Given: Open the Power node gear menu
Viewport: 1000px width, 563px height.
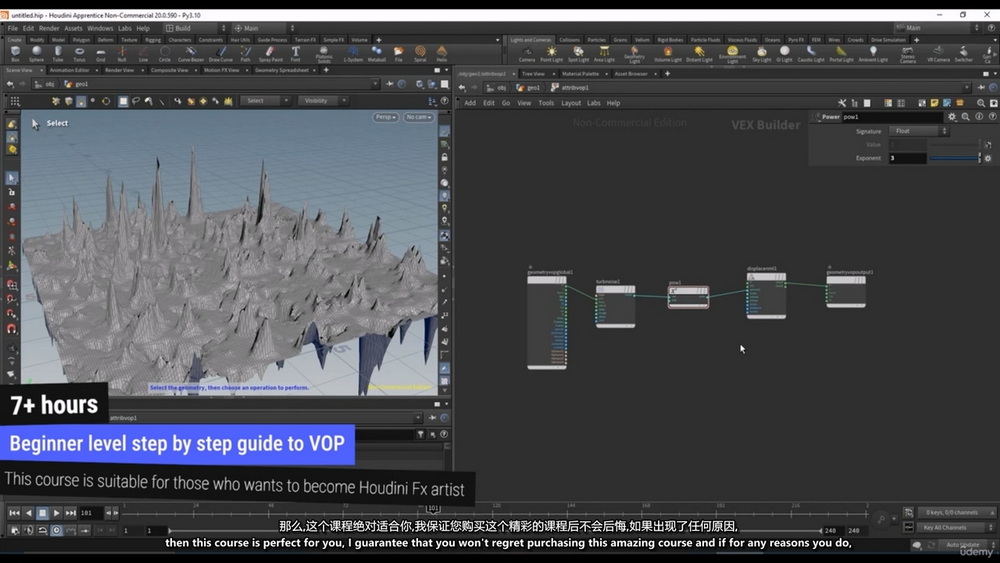Looking at the screenshot, I should click(952, 117).
